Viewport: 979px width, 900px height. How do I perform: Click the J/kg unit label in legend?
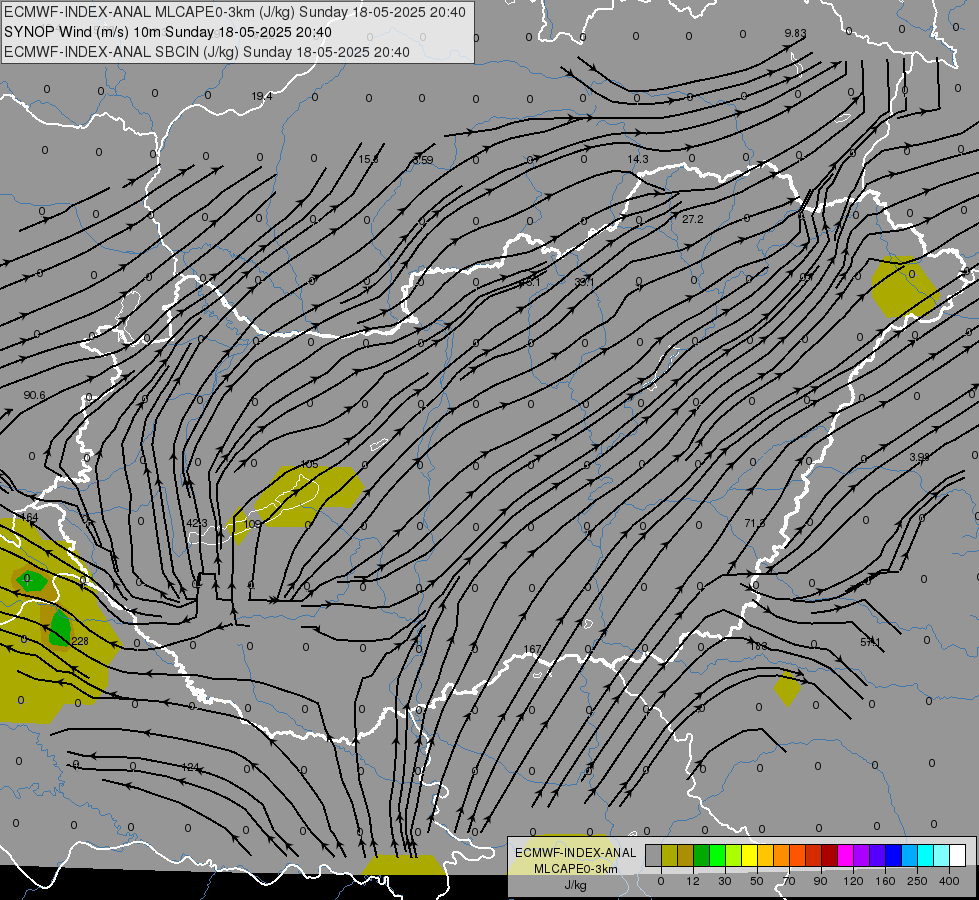click(x=576, y=885)
